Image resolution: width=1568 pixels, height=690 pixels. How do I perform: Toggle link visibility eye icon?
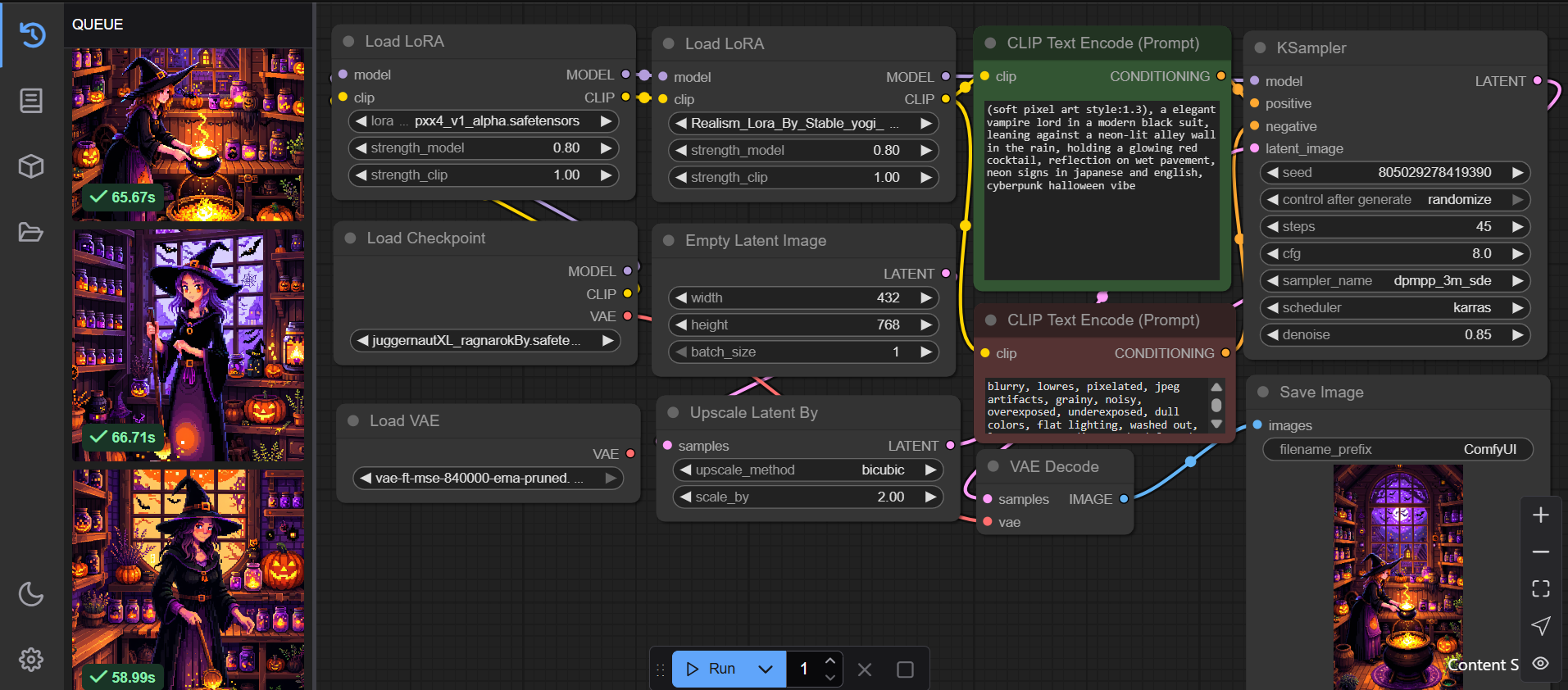[x=1541, y=663]
